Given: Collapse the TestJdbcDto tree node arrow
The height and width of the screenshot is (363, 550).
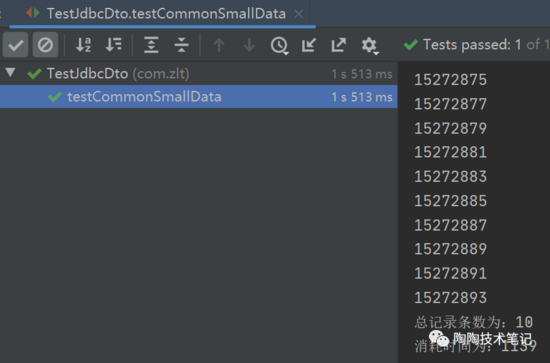Looking at the screenshot, I should [11, 73].
